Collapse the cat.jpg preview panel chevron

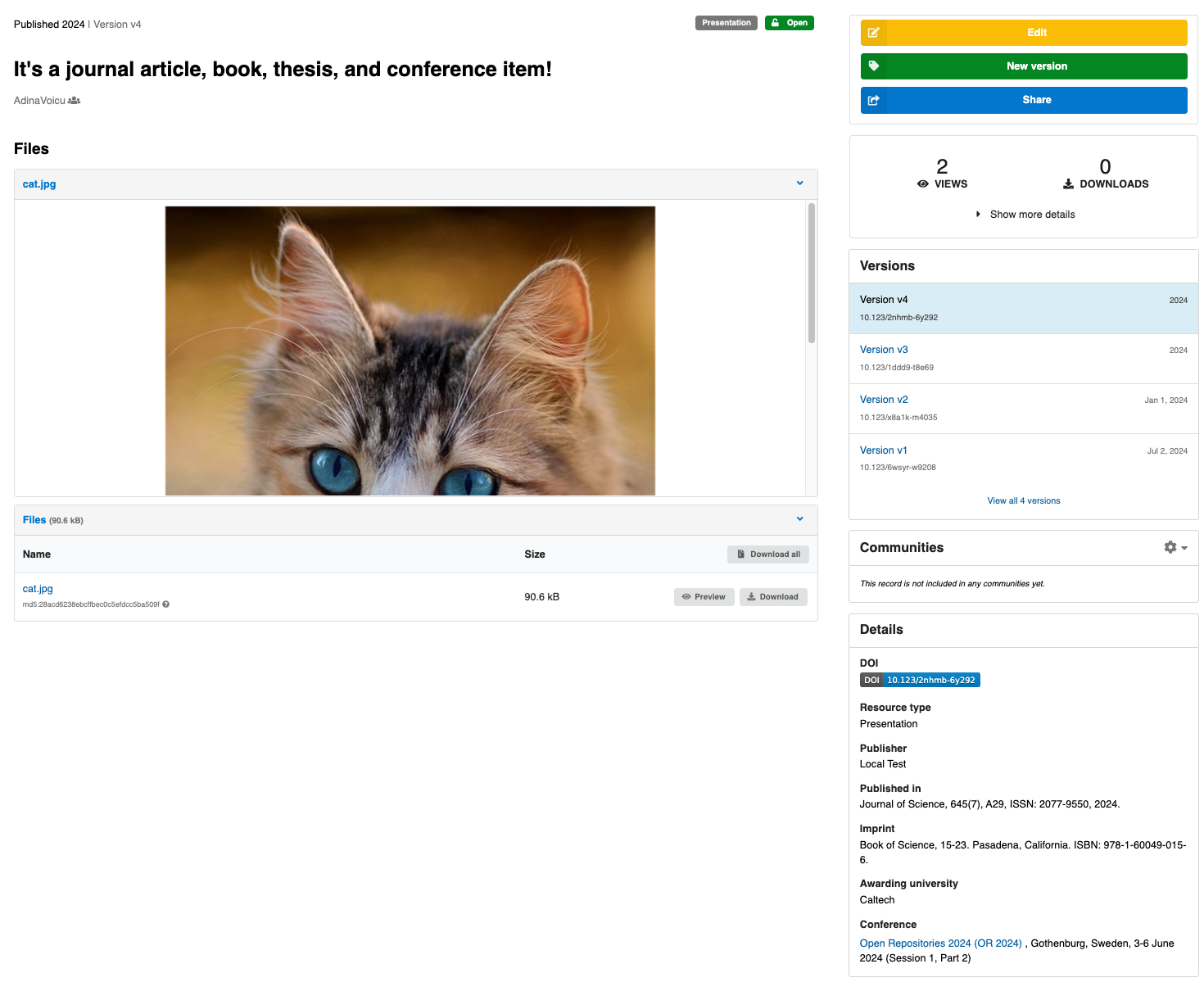800,183
